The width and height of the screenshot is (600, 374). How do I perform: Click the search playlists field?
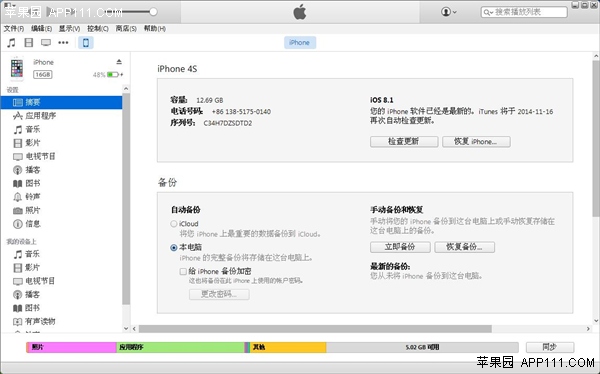(524, 12)
